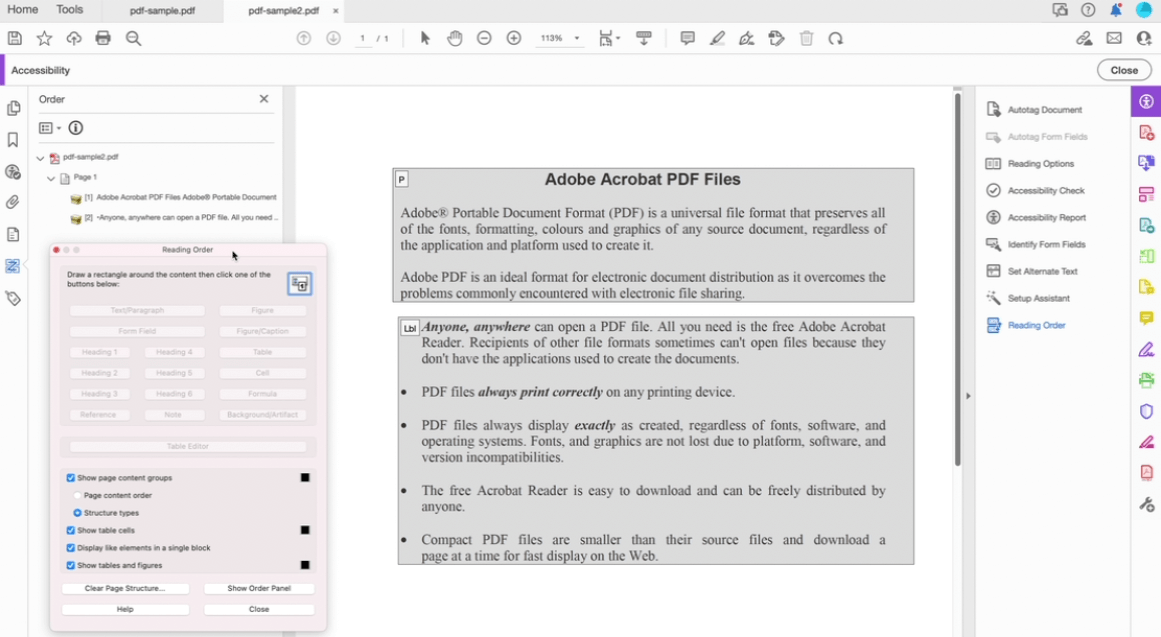Click the Zoom out minus icon
Viewport: 1161px width, 637px height.
point(484,39)
